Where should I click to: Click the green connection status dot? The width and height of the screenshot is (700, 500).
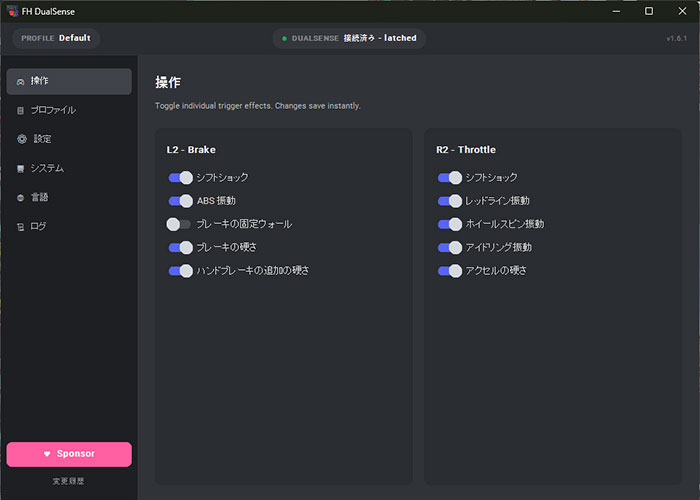(284, 38)
